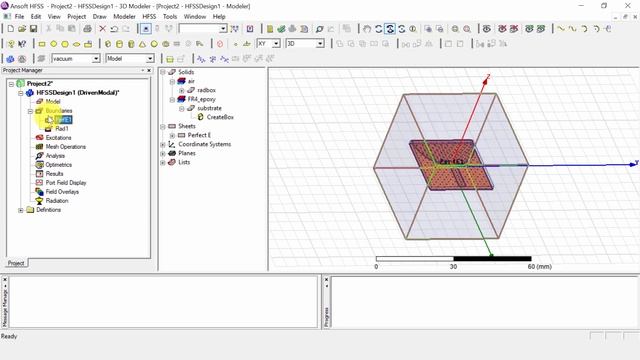Open the empty toolbar combo box

(x=223, y=29)
